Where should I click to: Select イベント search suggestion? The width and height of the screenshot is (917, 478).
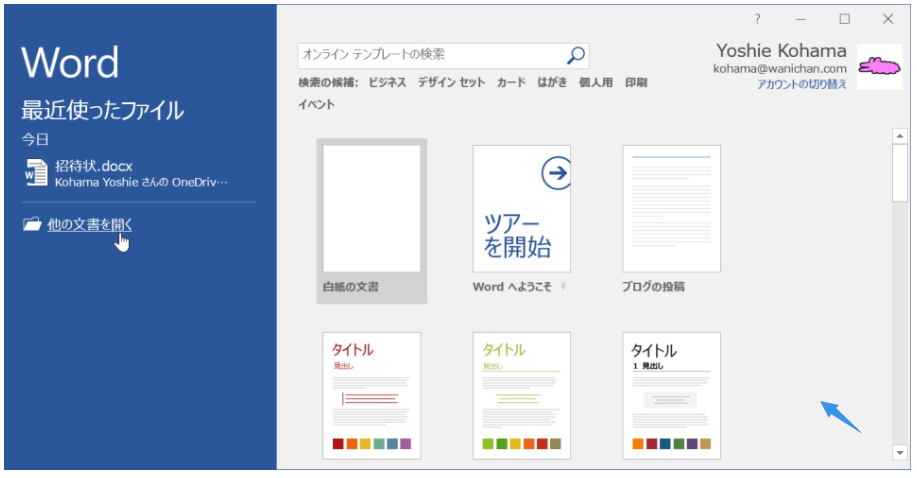click(316, 105)
